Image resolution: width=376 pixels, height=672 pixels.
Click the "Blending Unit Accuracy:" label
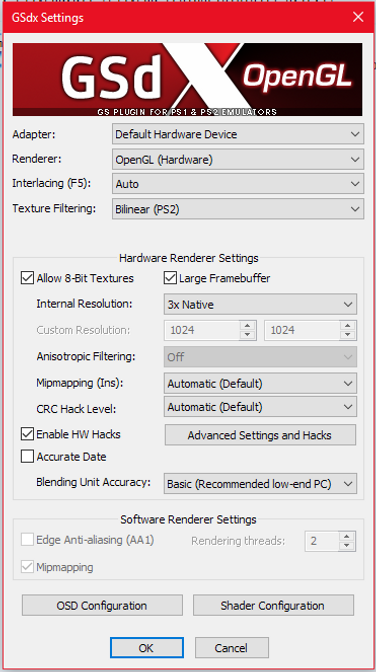[93, 482]
